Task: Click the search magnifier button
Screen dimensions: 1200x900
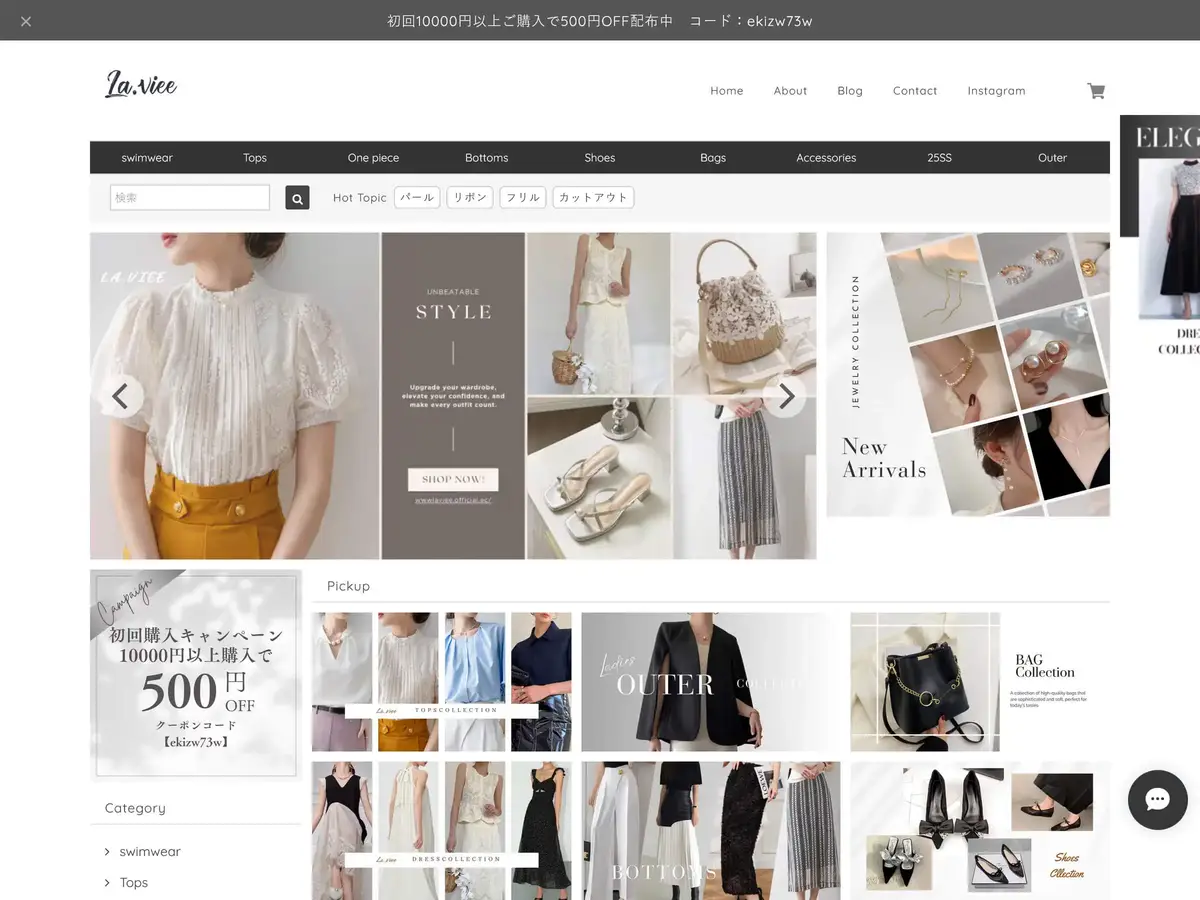Action: [297, 198]
